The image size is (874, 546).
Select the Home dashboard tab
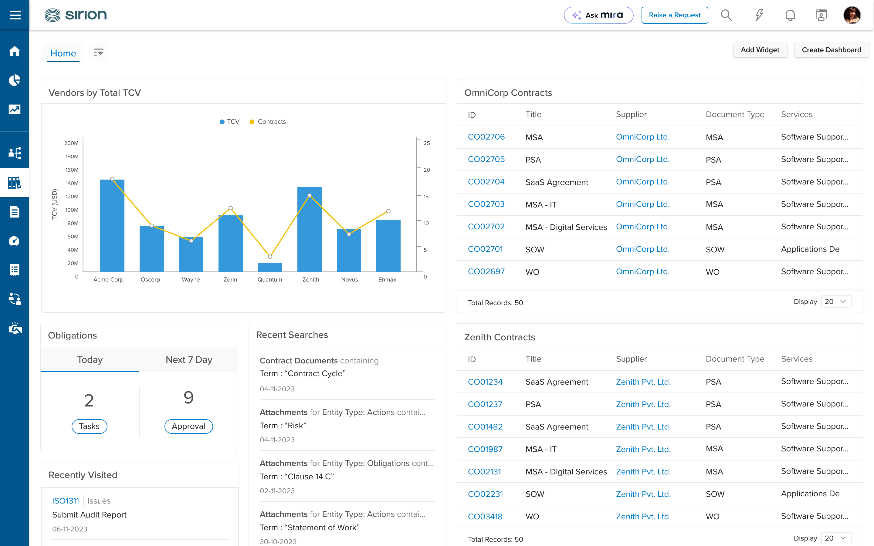63,53
